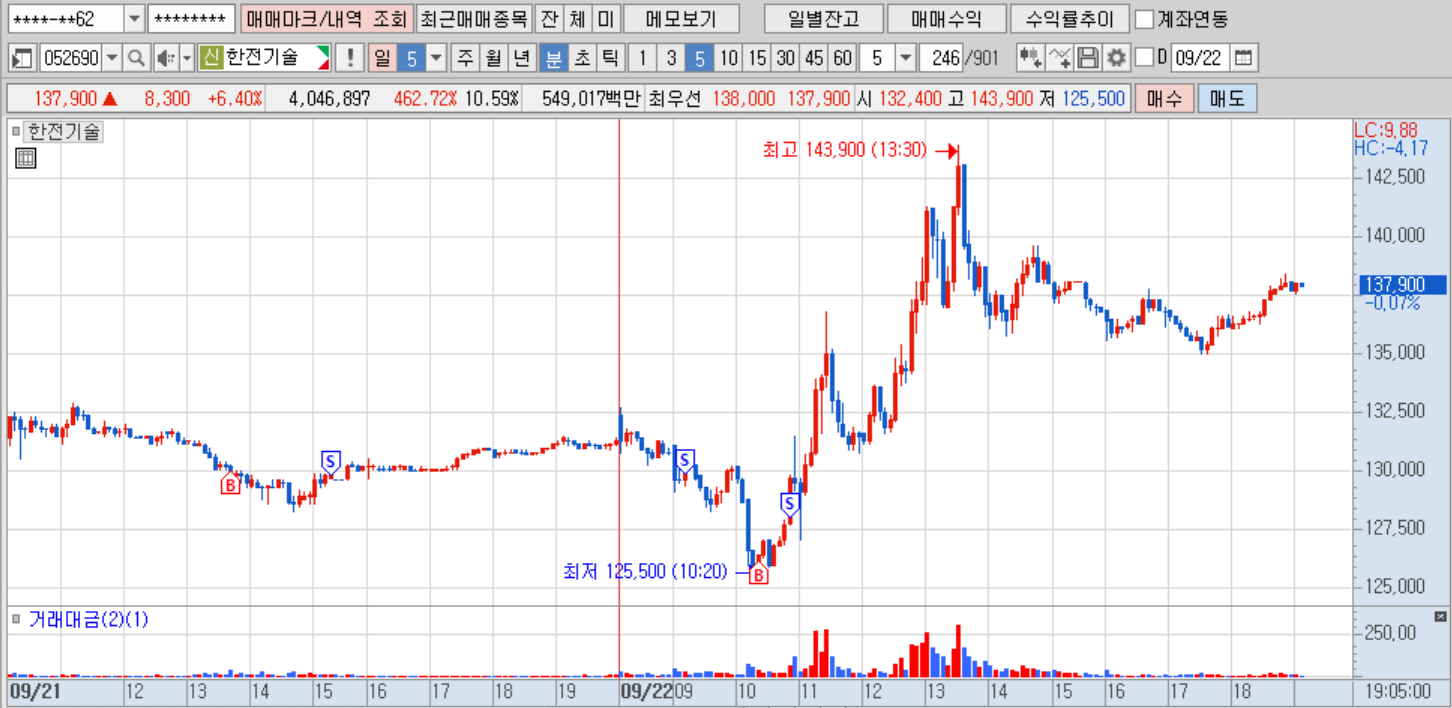Click the 한전기술 chart legend label
This screenshot has height=708, width=1452.
point(64,131)
